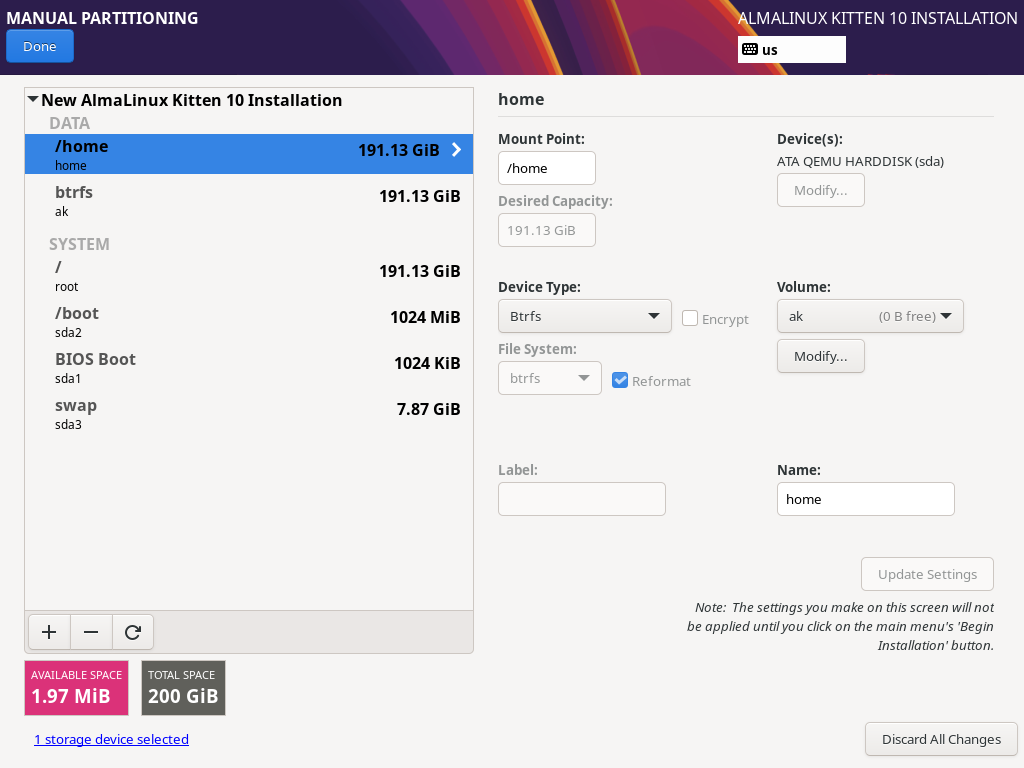Disable the Reformat checkbox

(620, 380)
